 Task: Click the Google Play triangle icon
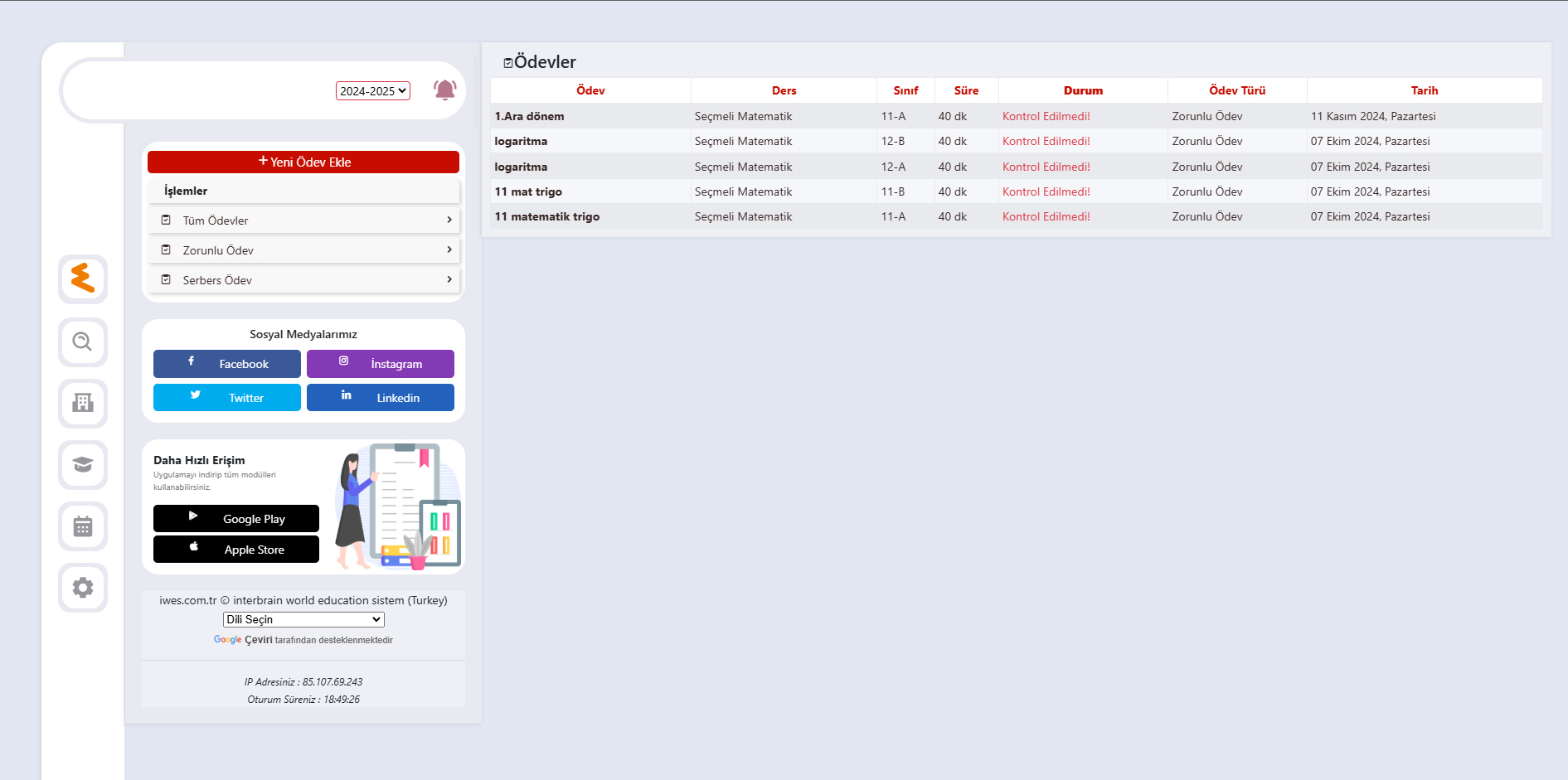pos(193,516)
